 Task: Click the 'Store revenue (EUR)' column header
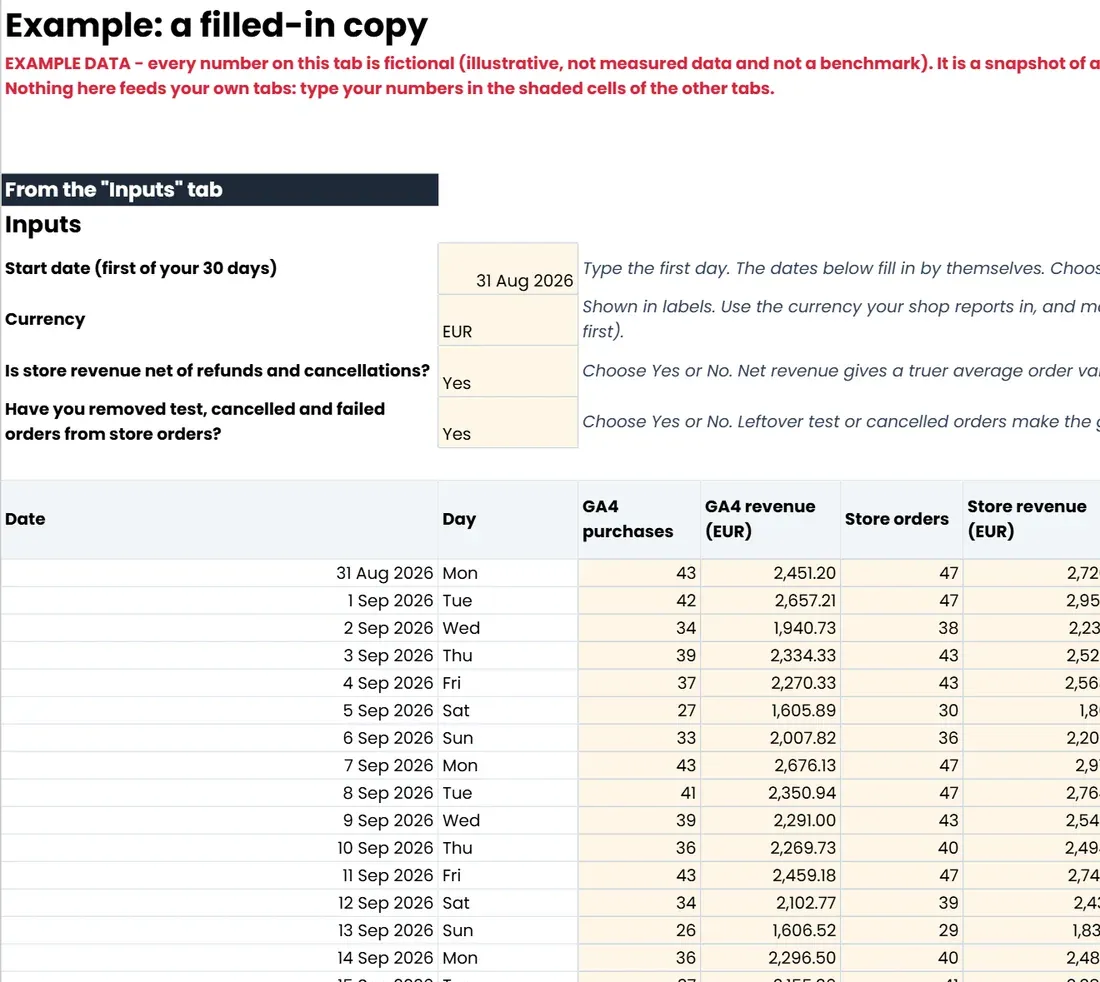(x=1031, y=519)
